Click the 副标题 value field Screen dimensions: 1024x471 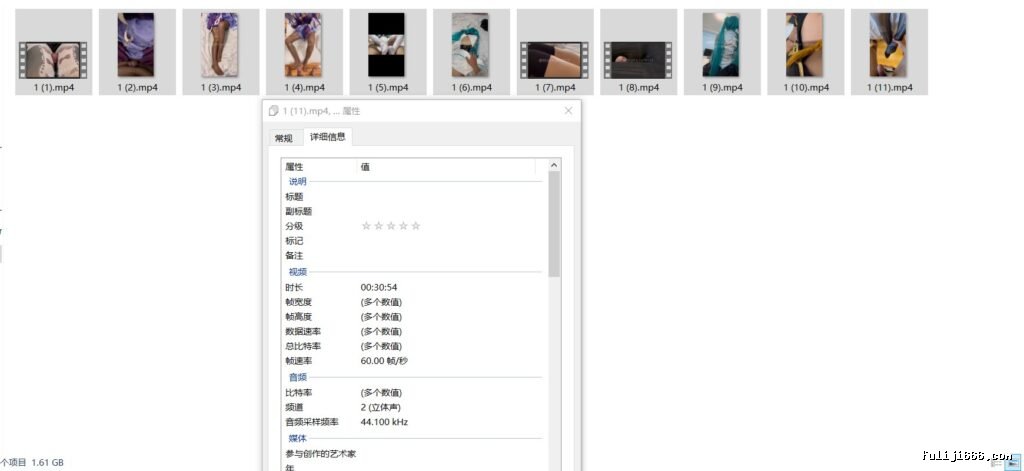449,212
